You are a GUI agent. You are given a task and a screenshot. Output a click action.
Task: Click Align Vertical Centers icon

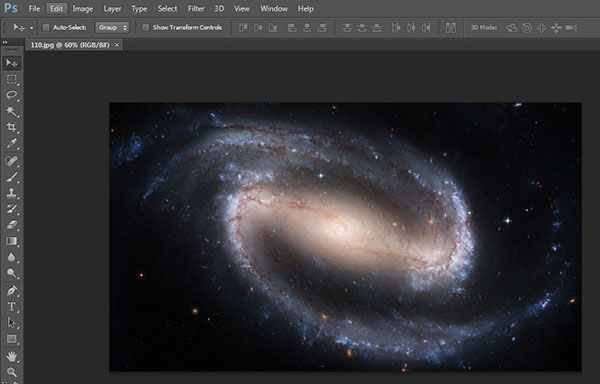(258, 28)
